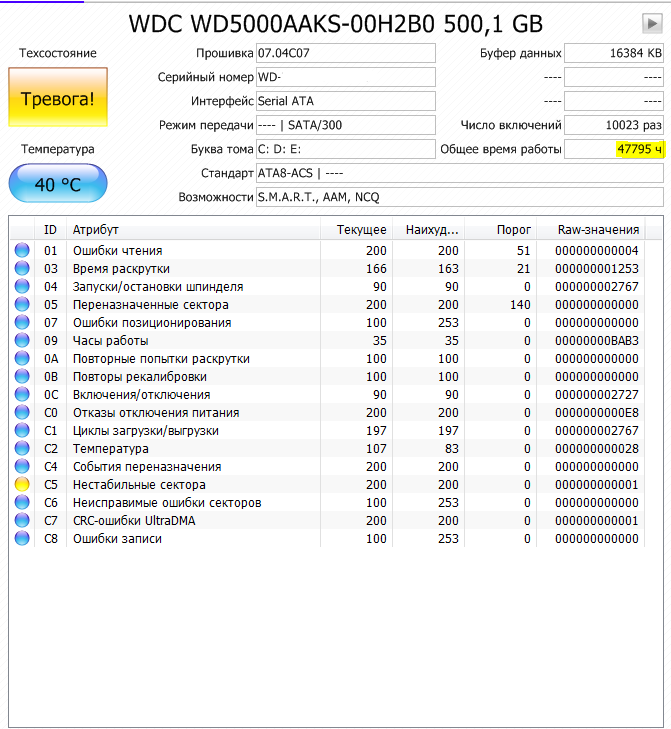
Task: Click the Буфер данных value 16384 KB
Action: pos(614,53)
